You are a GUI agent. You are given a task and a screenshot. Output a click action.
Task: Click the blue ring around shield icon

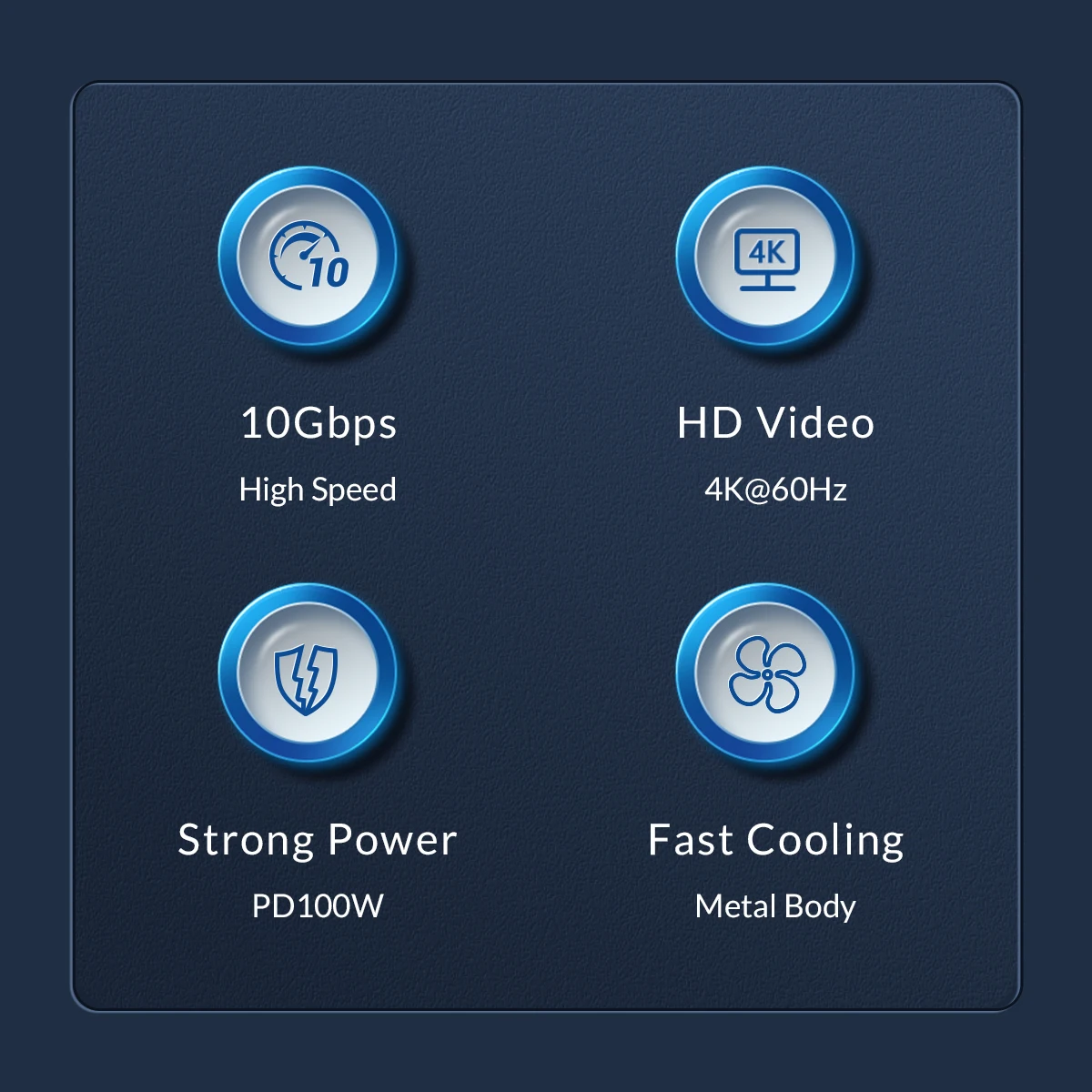[308, 674]
